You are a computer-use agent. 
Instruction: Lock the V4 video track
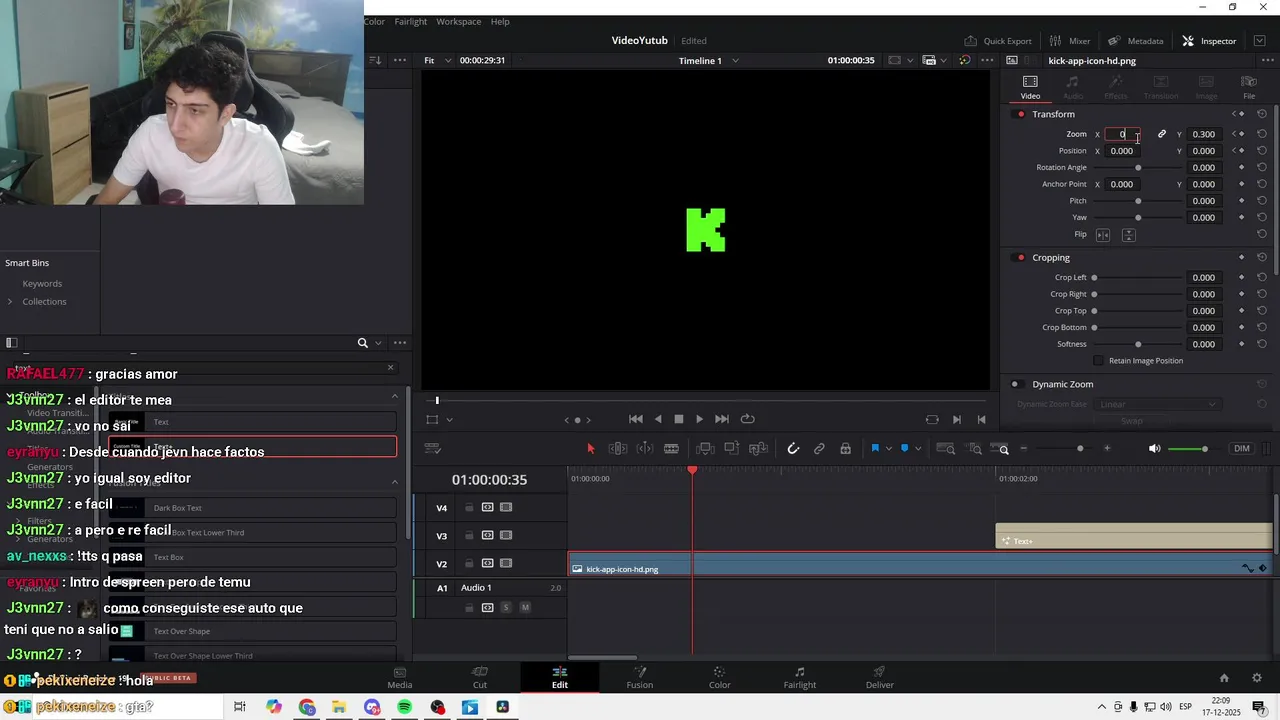click(x=469, y=508)
